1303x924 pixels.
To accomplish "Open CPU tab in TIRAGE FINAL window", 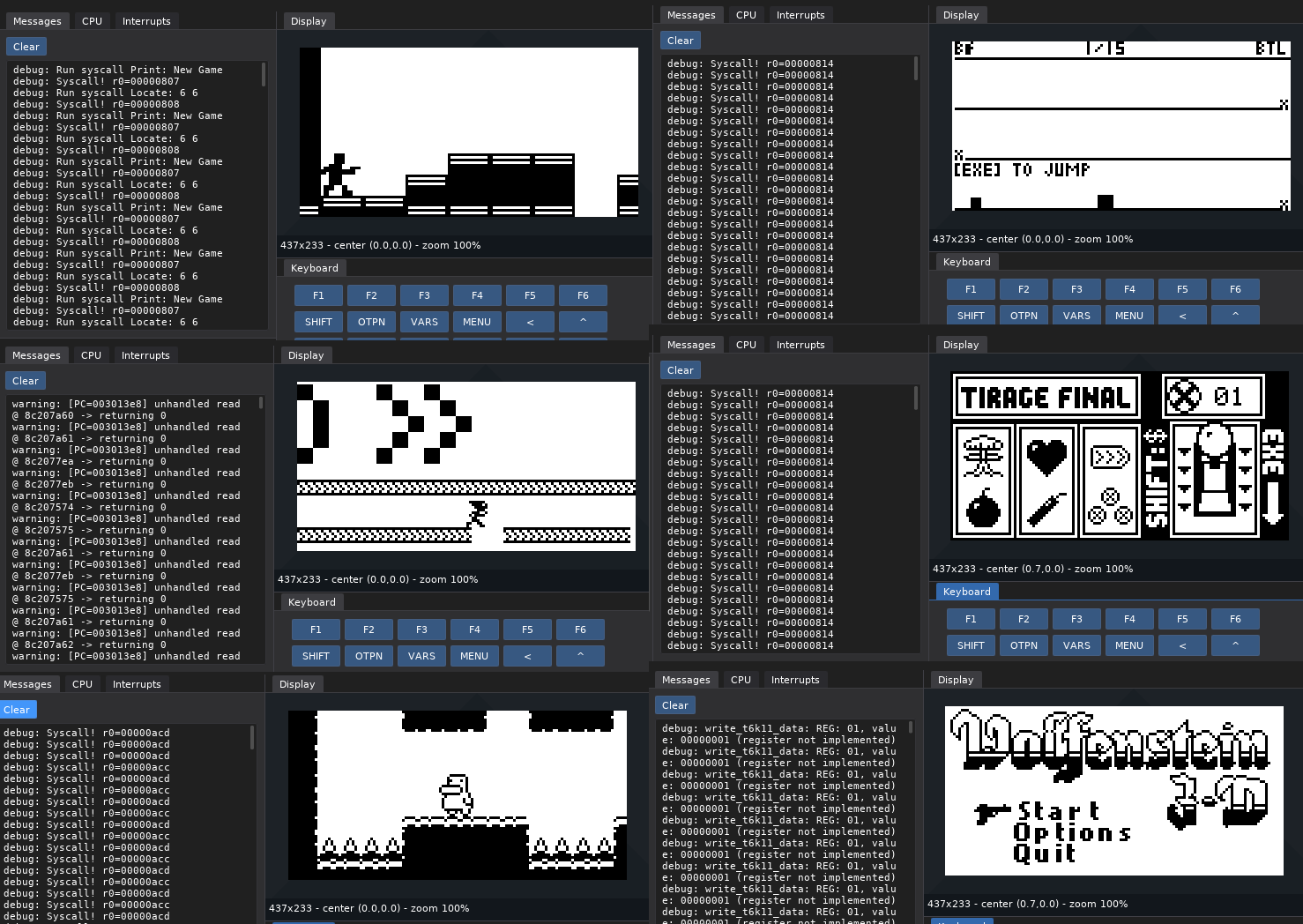I will (x=746, y=345).
